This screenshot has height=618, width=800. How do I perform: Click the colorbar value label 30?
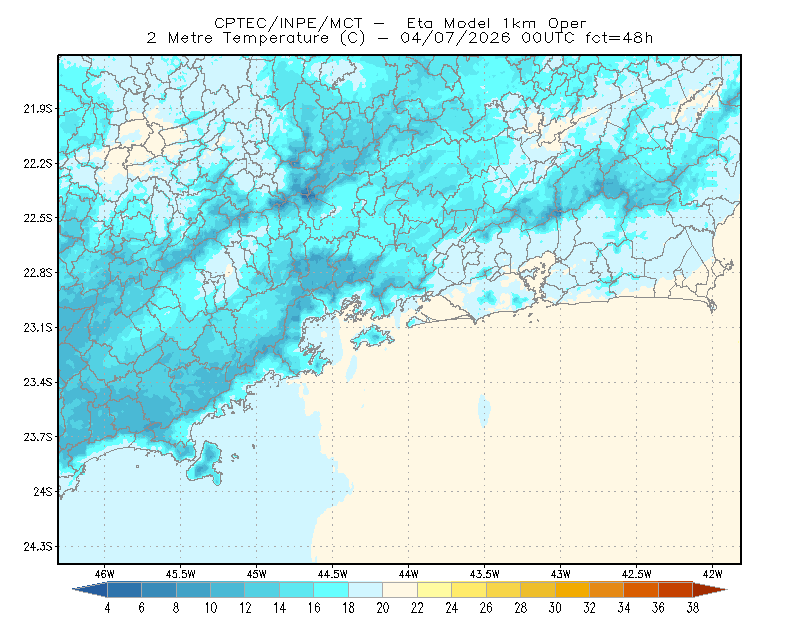tap(555, 608)
